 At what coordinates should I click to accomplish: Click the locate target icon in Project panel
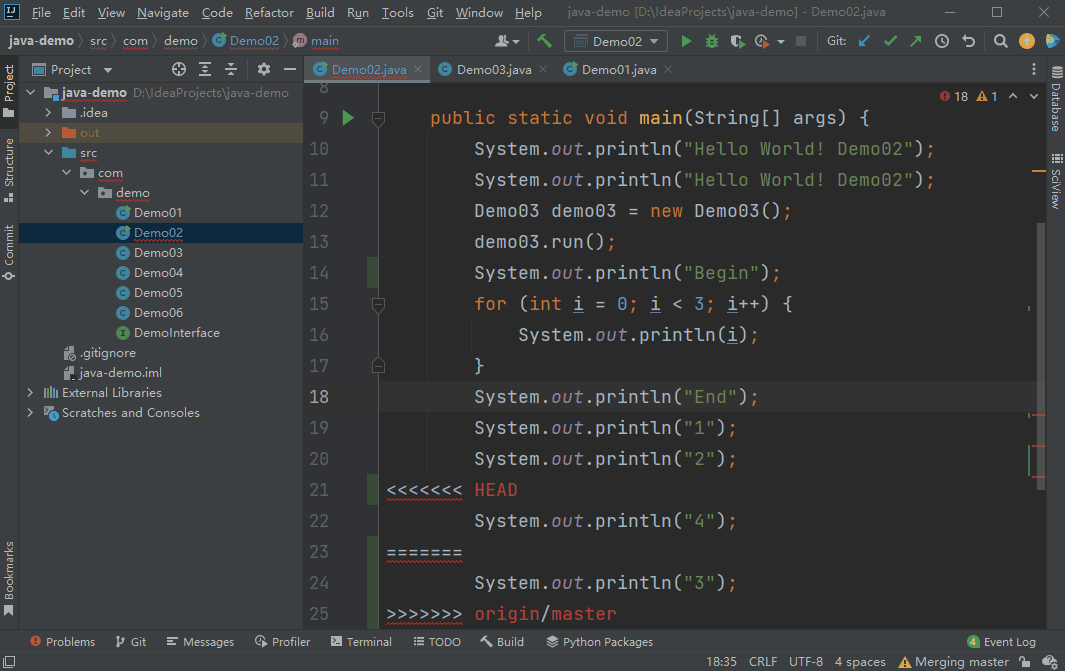[x=179, y=69]
